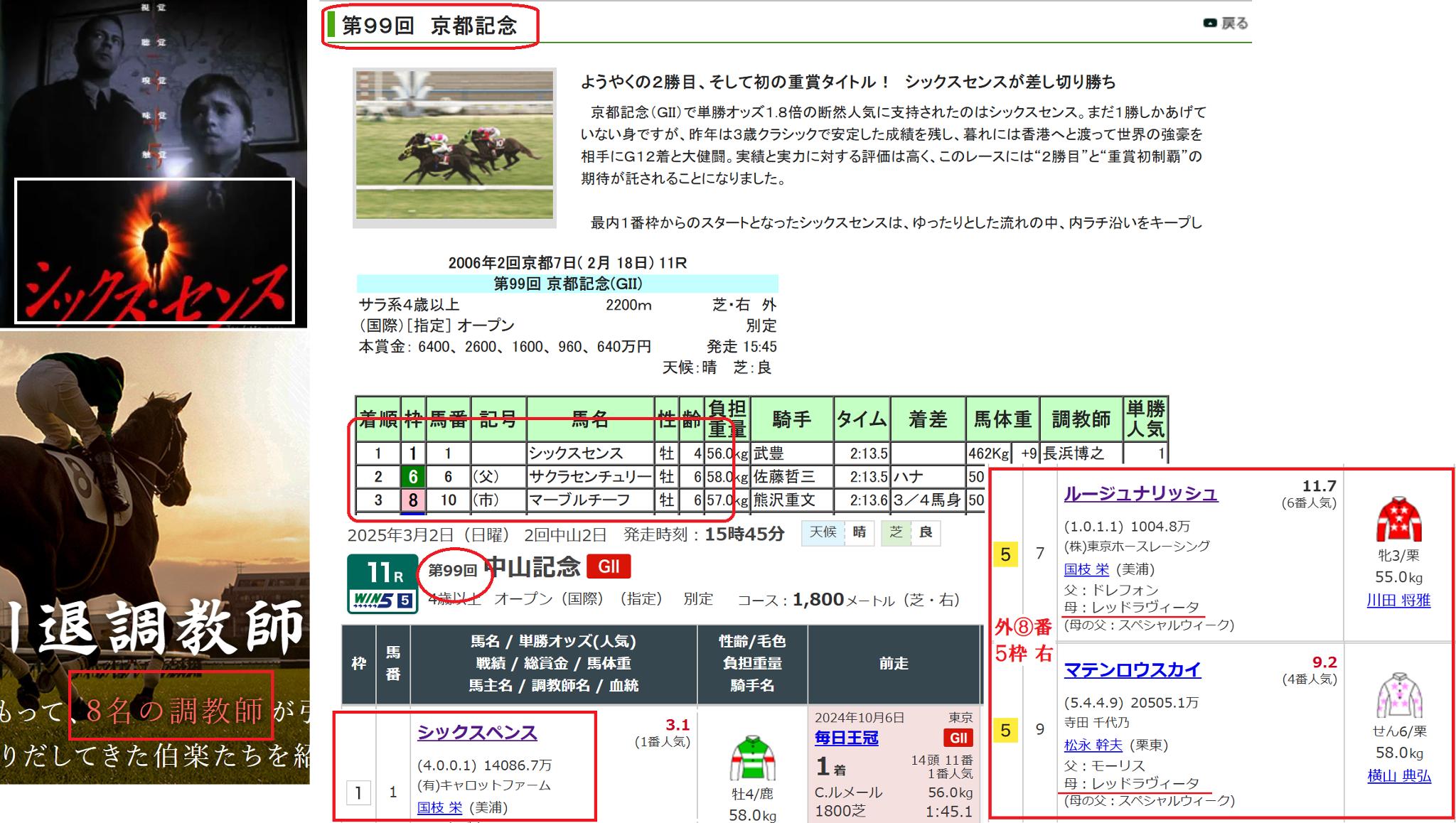Open the ルージュナリッシュ horse page
The image size is (1456, 823).
tap(1140, 494)
